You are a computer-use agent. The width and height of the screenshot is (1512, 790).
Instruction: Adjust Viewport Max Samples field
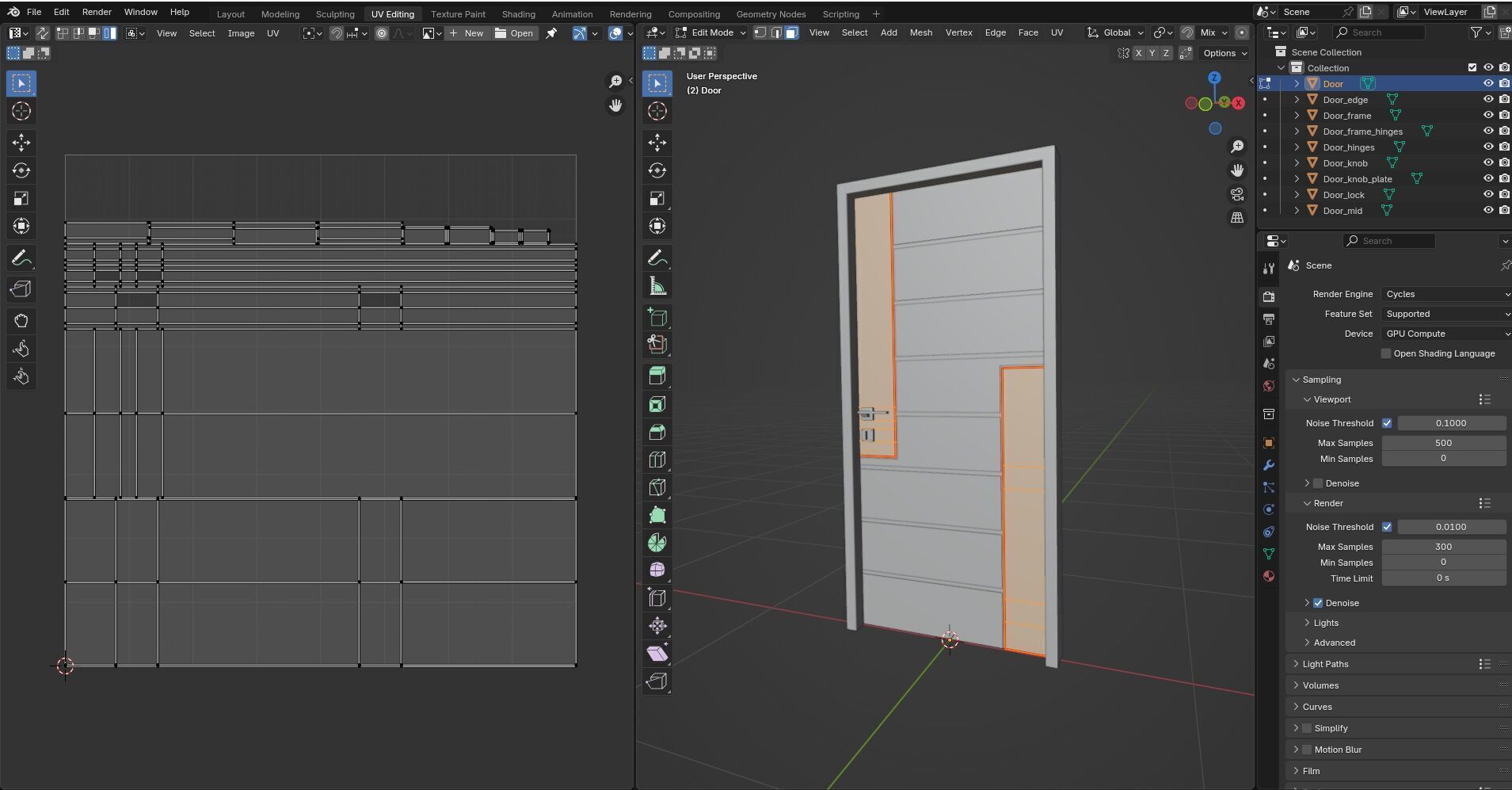tap(1444, 443)
